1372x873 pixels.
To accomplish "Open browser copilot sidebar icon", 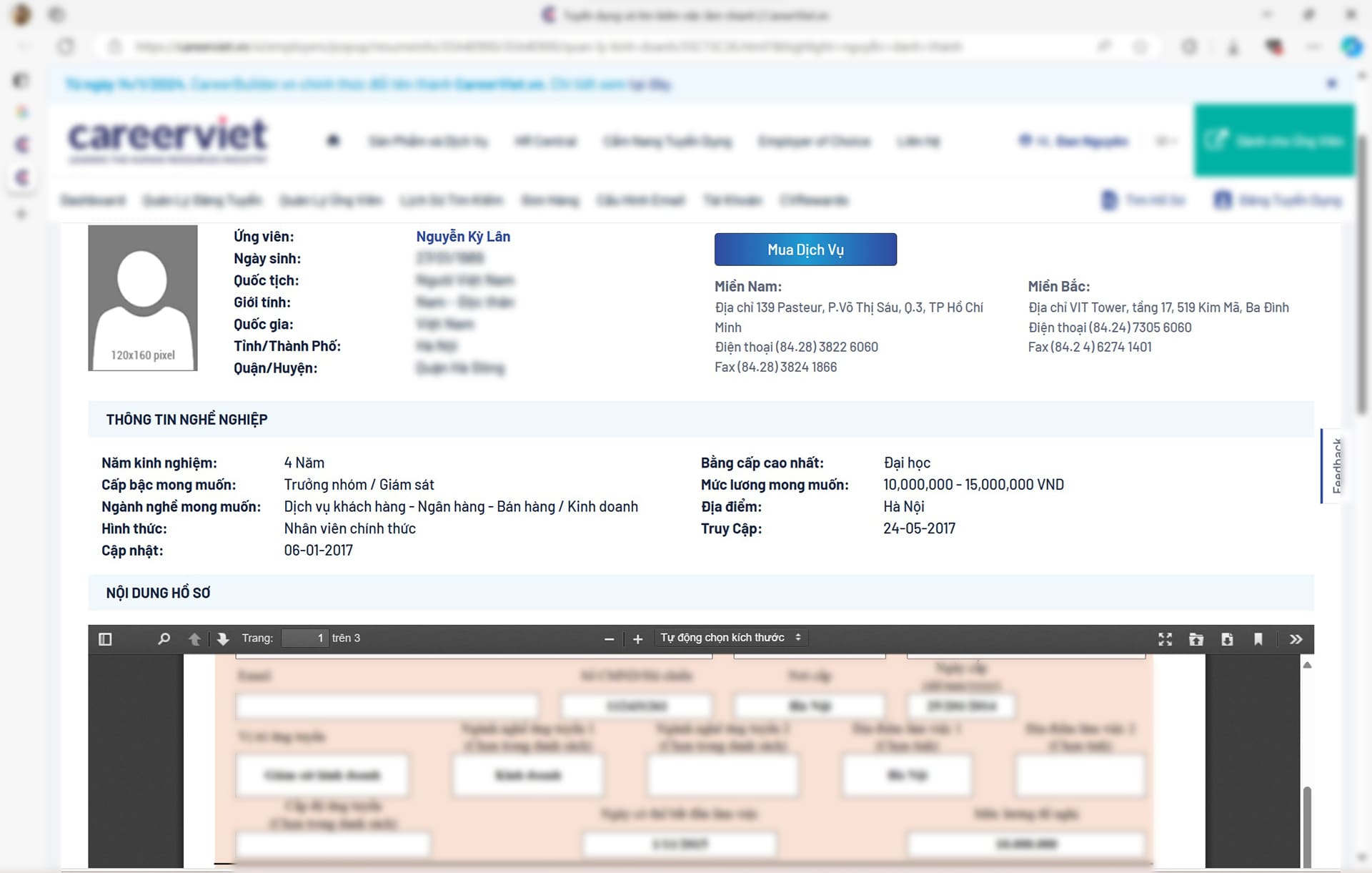I will tap(1351, 46).
